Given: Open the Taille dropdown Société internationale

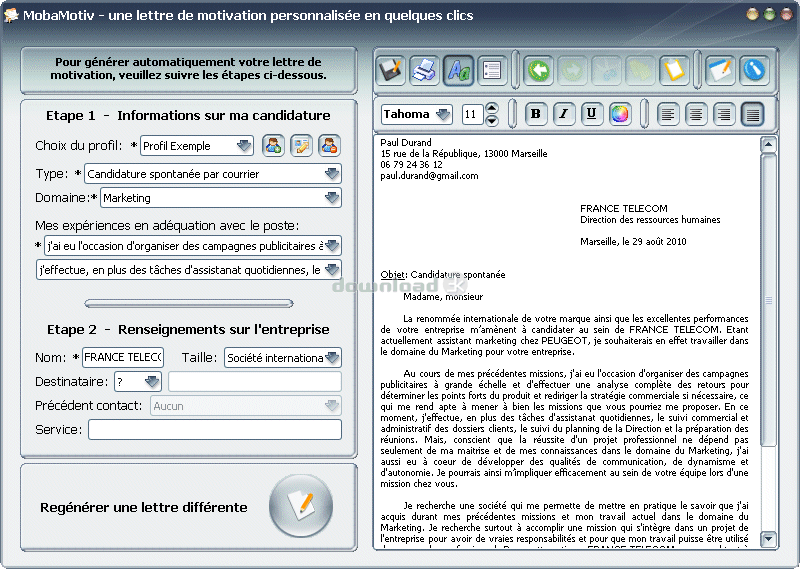Looking at the screenshot, I should pos(283,358).
